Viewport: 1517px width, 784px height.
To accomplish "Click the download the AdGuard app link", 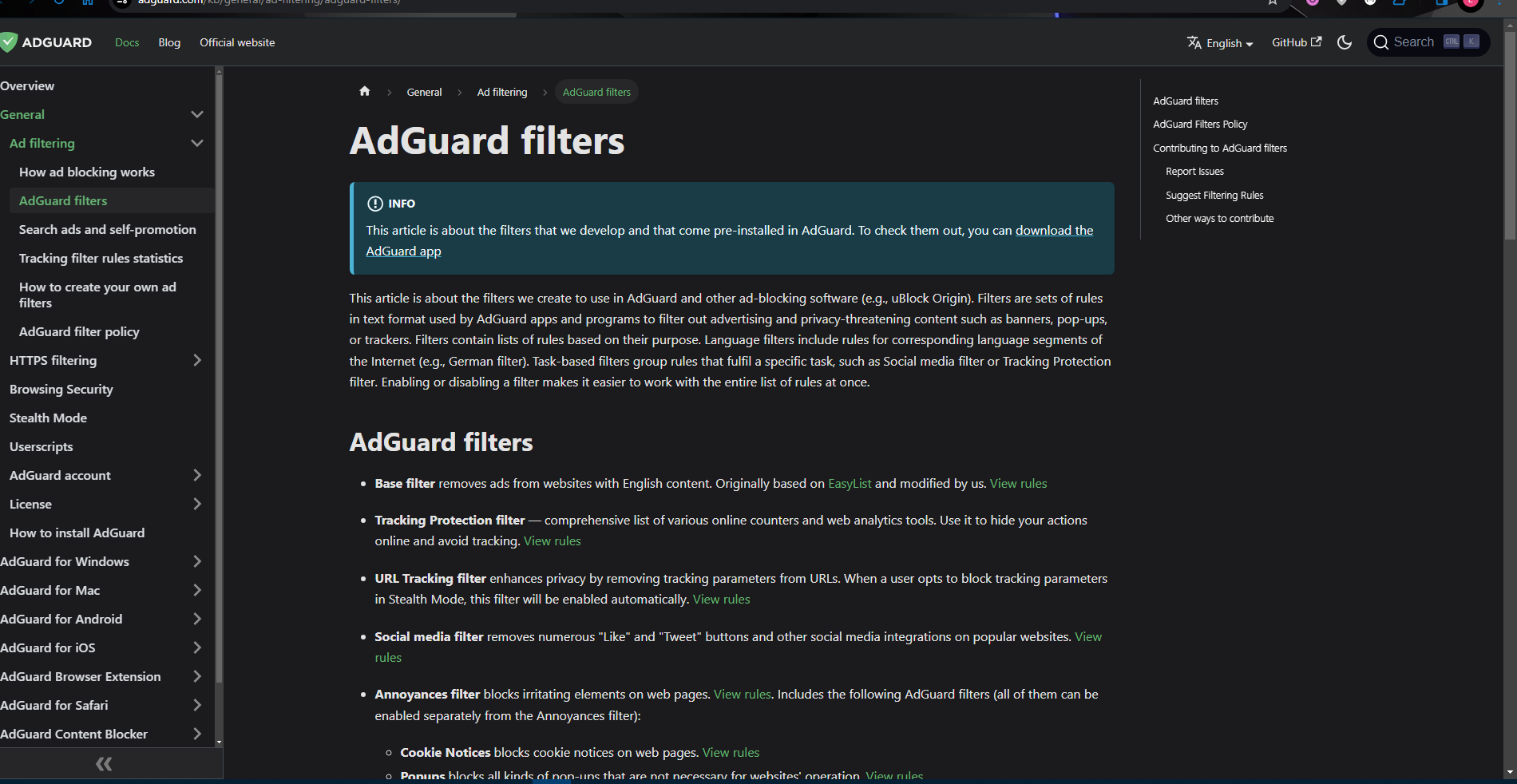I will pos(1054,230).
